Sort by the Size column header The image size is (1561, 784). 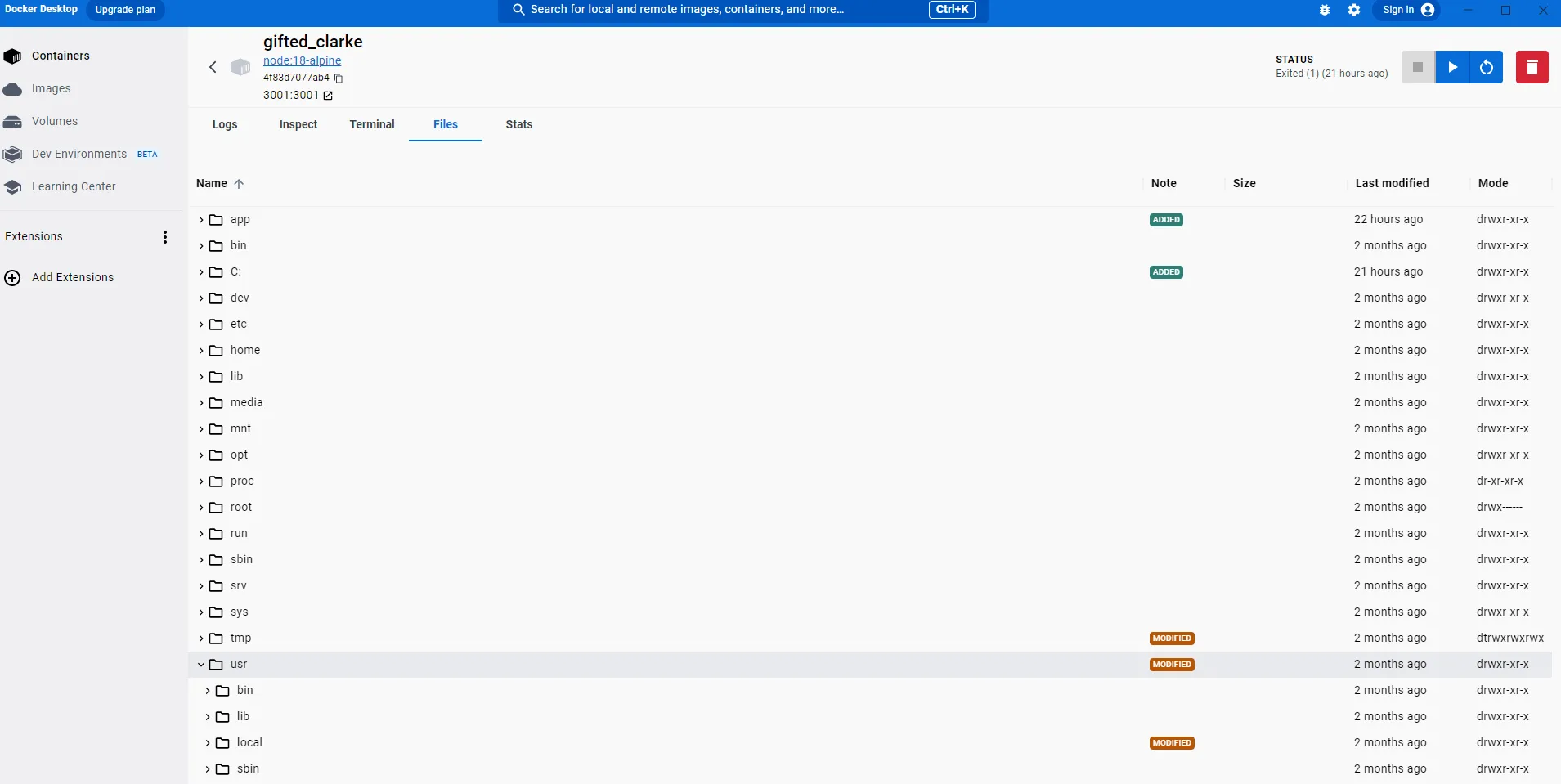pos(1245,184)
